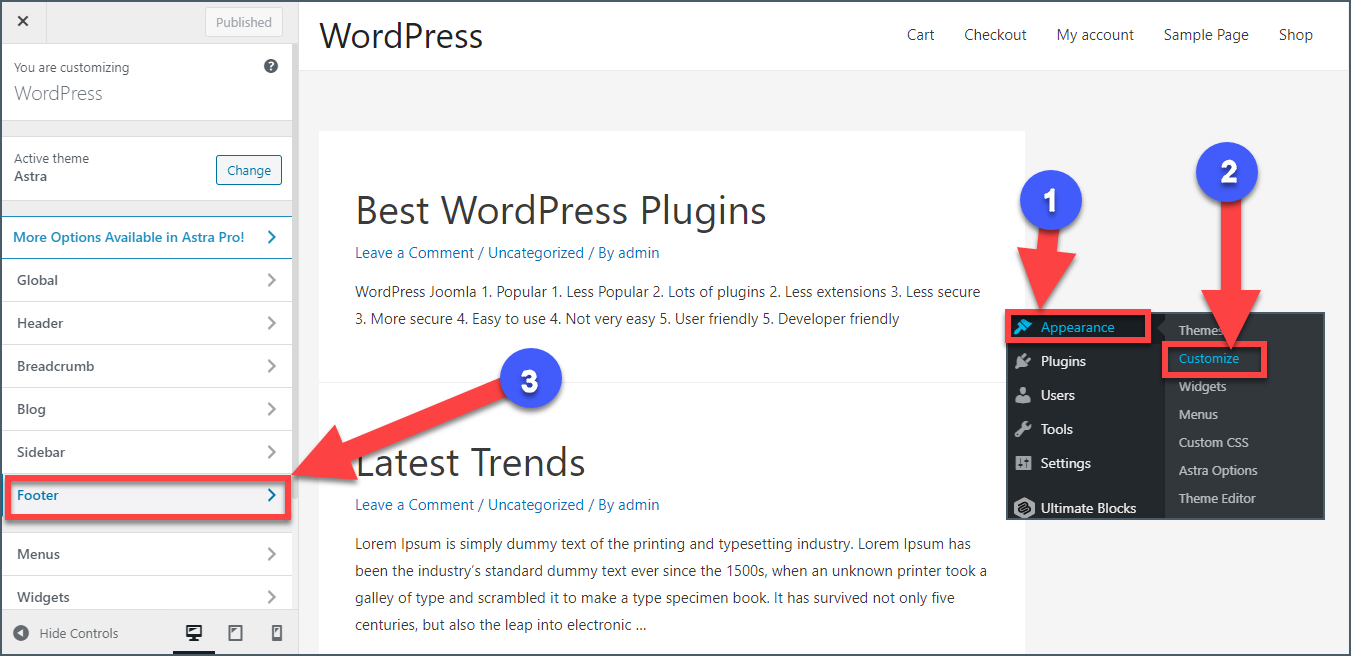Open the Plugins admin menu label
1351x656 pixels.
click(x=1063, y=361)
